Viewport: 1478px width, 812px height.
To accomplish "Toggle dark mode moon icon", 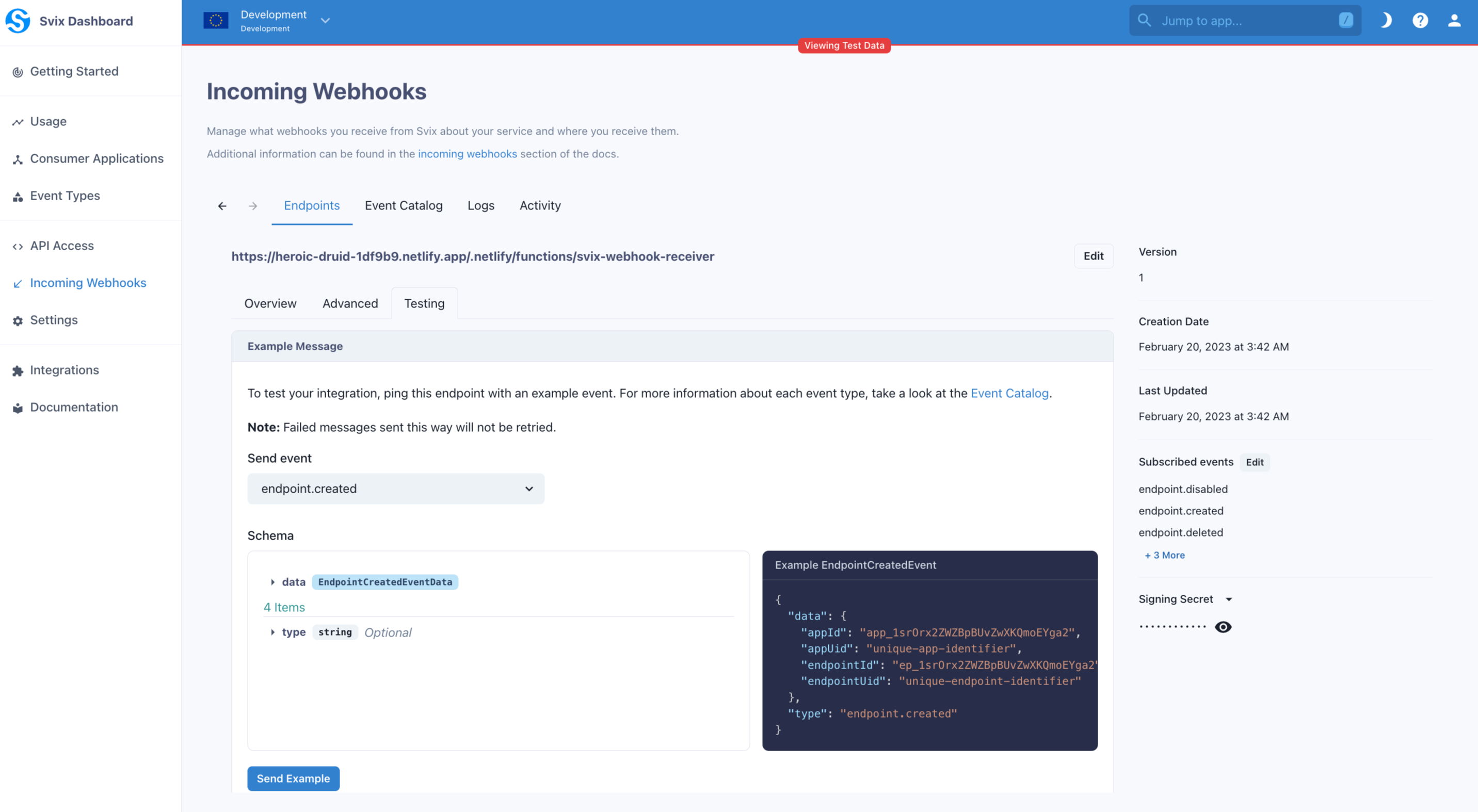I will [1386, 21].
